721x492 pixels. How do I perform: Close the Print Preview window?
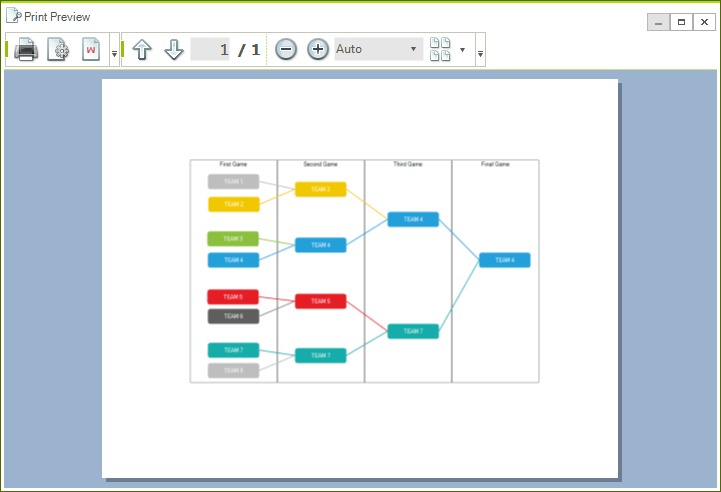(x=704, y=22)
